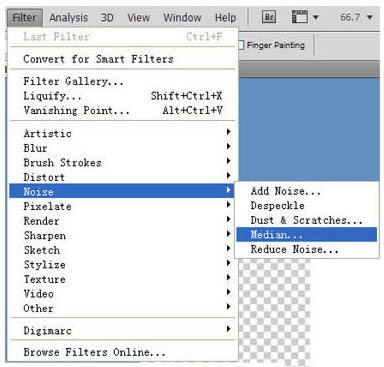Open Filter Gallery... entry
The image size is (384, 367).
coord(123,81)
